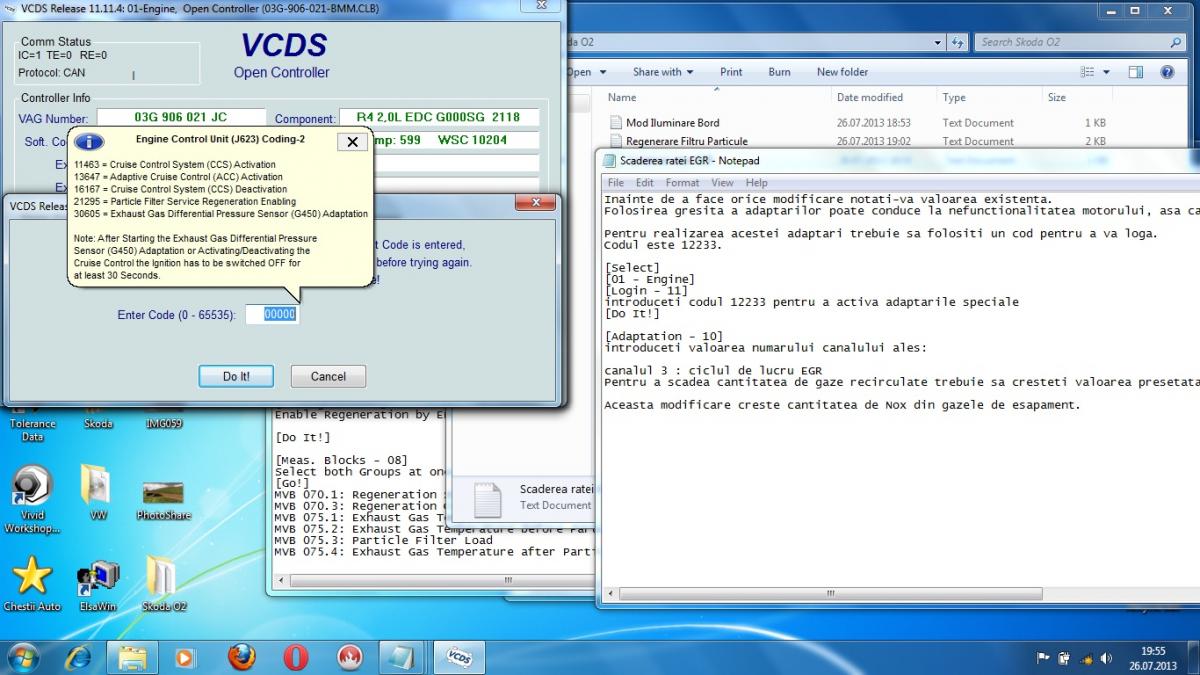1200x675 pixels.
Task: Expand the Share with dropdown in Explorer
Action: [663, 72]
